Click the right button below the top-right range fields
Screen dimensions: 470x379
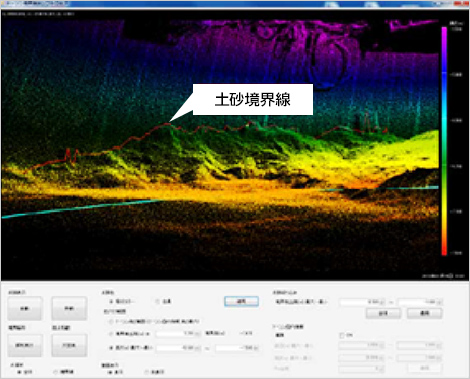424,313
